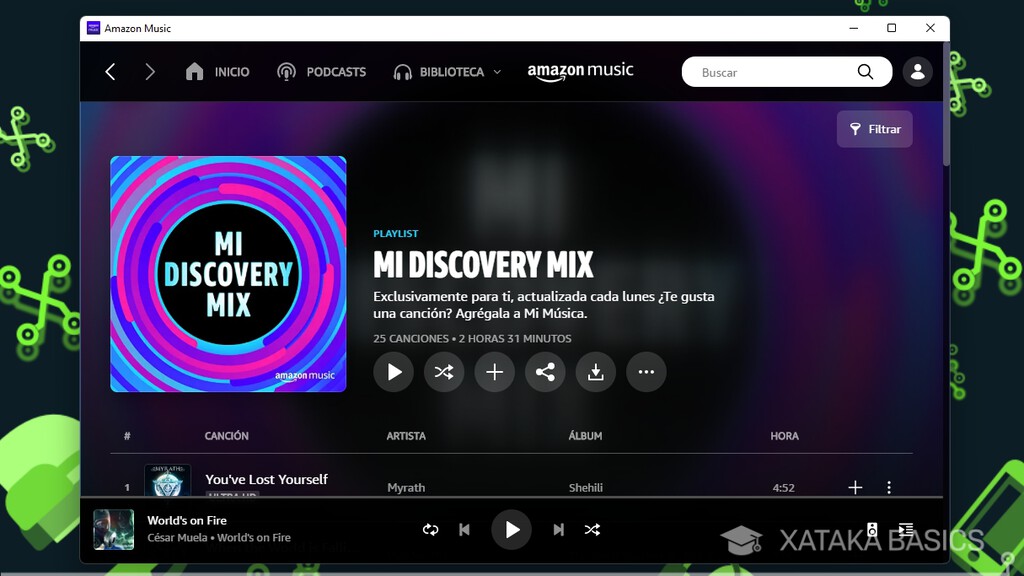Play the Mi Discovery Mix playlist
Viewport: 1024px width, 576px height.
click(393, 372)
